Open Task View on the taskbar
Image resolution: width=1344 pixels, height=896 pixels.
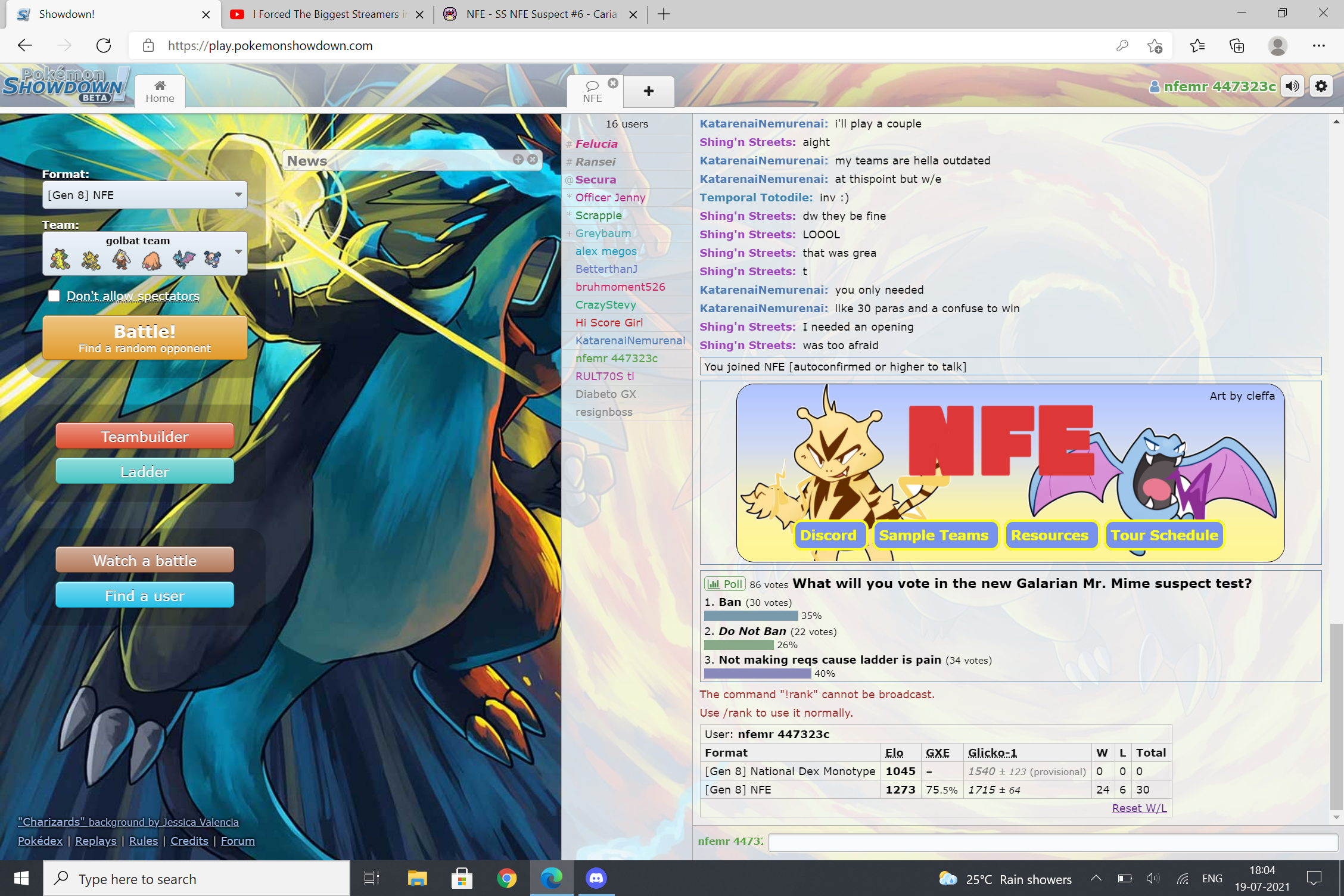click(372, 878)
